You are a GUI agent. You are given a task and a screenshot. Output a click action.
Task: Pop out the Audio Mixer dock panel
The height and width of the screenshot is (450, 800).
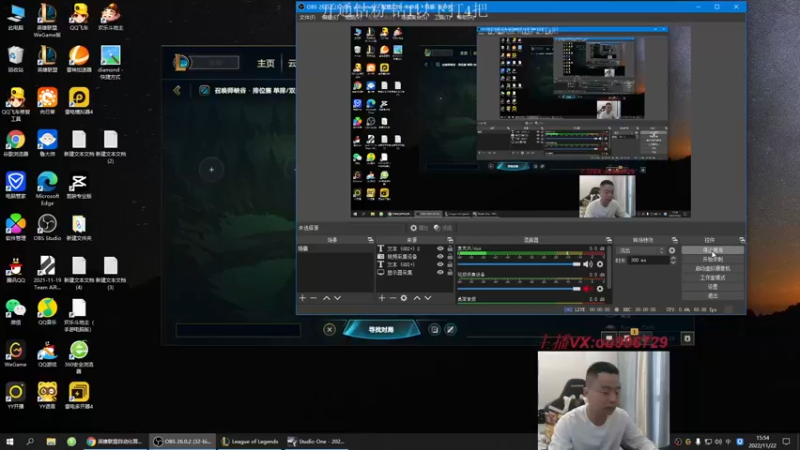coord(609,240)
